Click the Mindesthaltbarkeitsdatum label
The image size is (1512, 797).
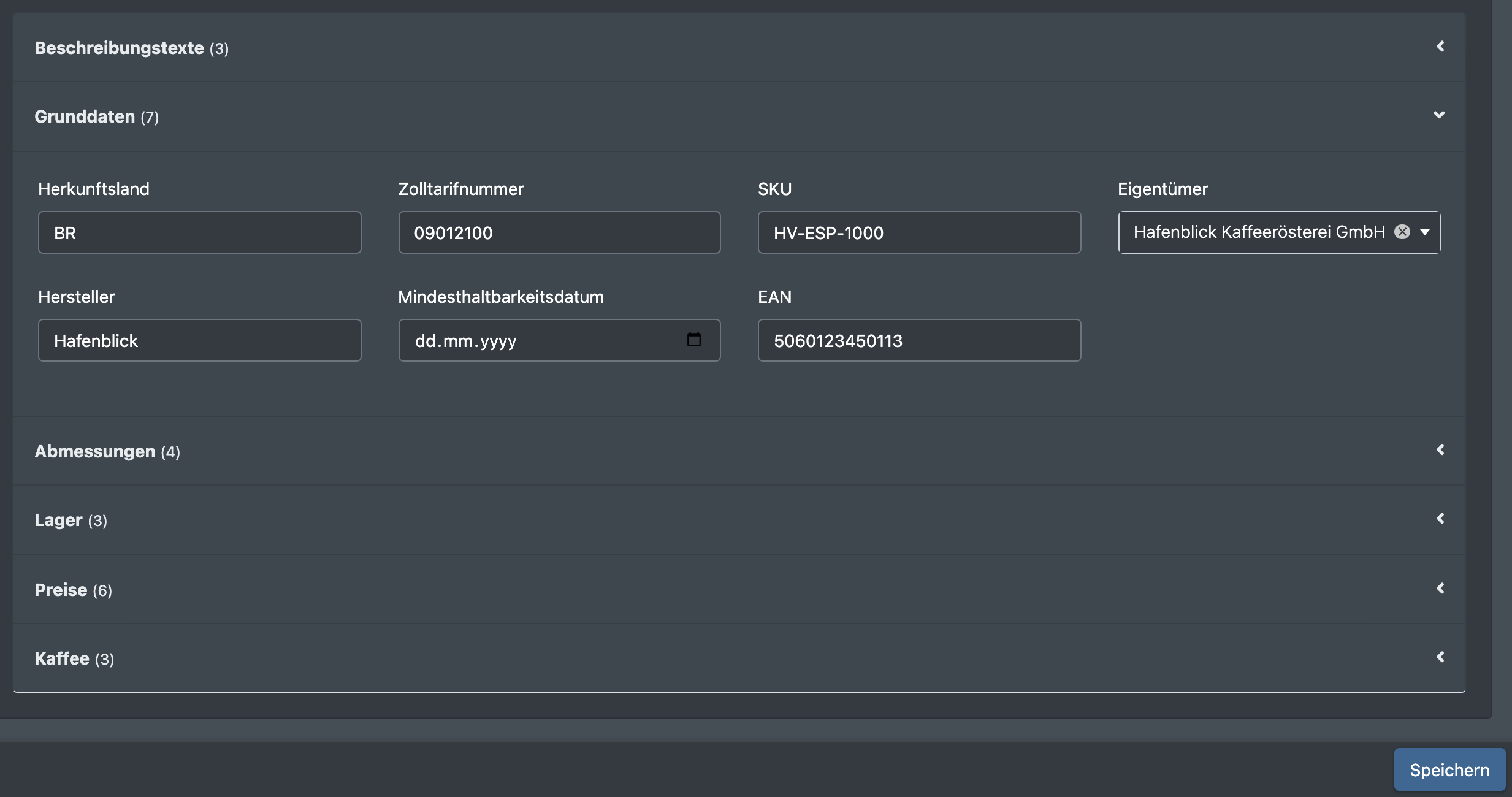click(501, 297)
